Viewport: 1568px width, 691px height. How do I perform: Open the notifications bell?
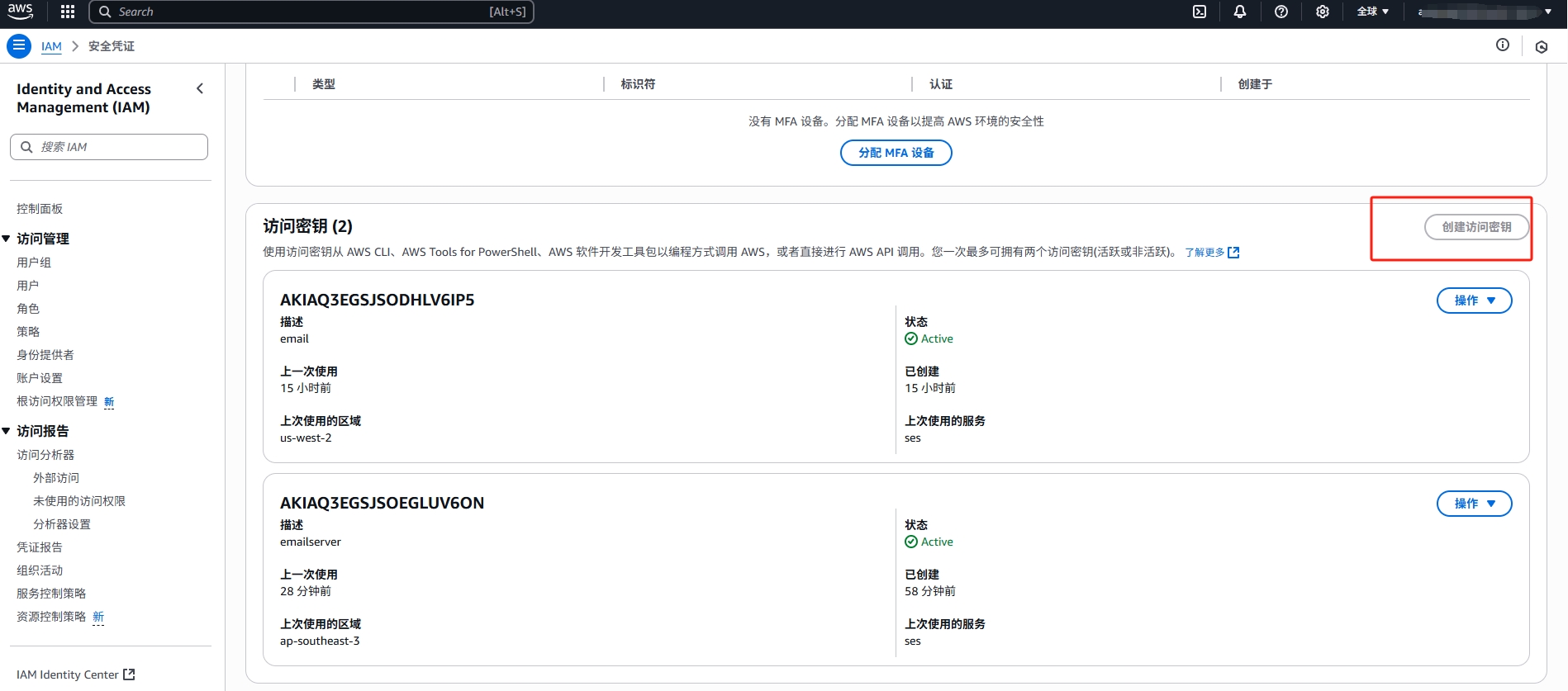click(1240, 12)
